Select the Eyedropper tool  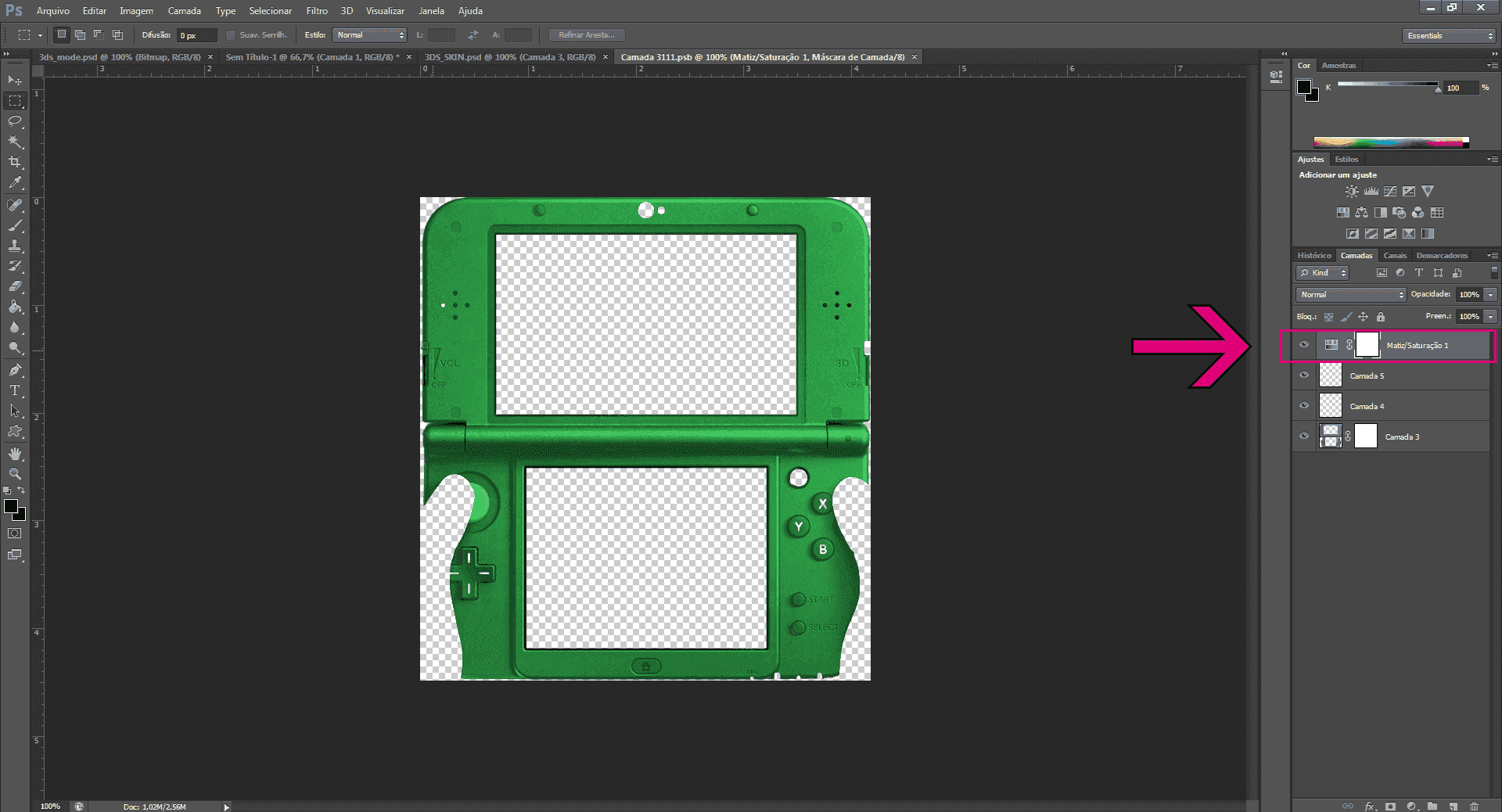[x=15, y=182]
